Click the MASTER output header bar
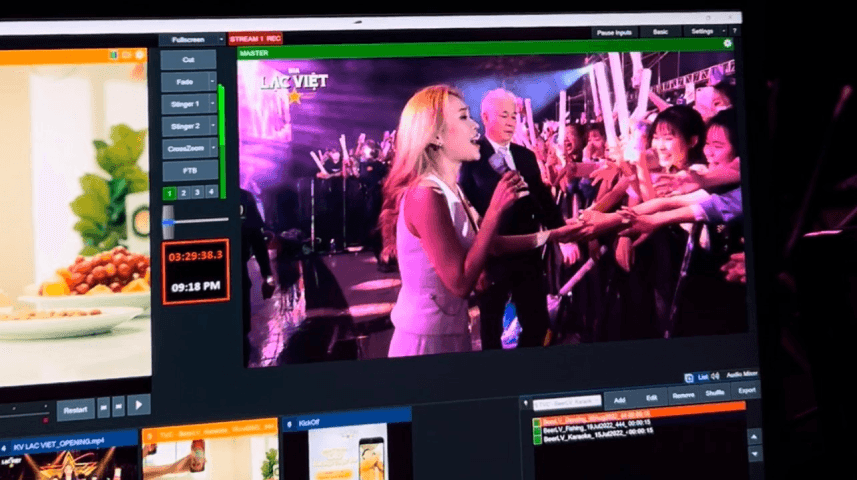Image resolution: width=857 pixels, height=480 pixels. [485, 49]
